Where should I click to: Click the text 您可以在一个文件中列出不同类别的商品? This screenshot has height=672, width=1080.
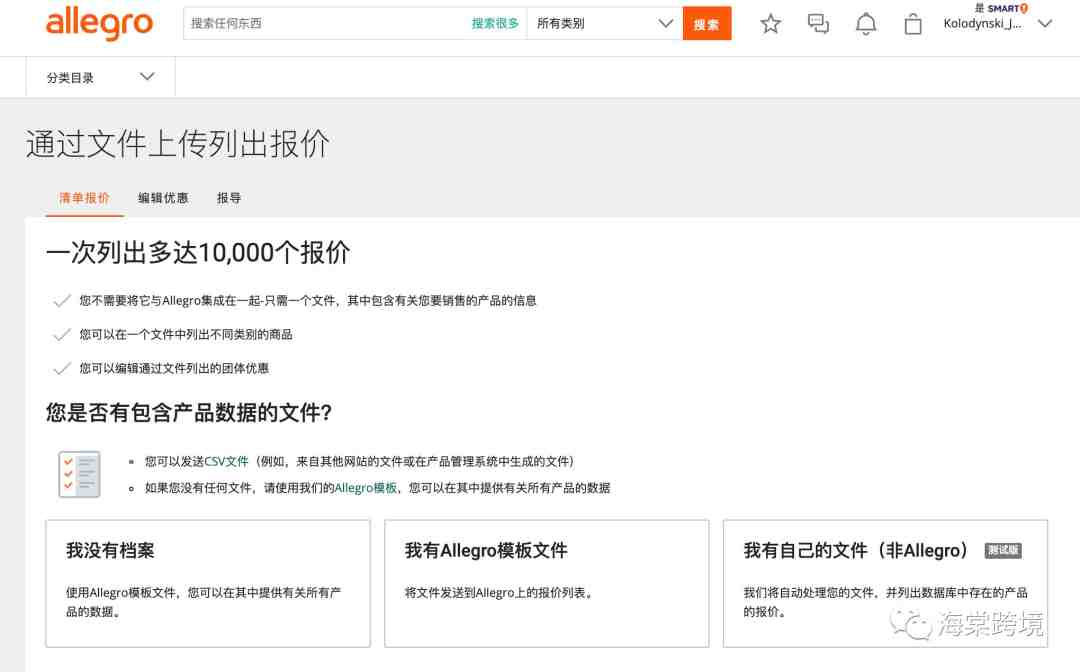[186, 335]
